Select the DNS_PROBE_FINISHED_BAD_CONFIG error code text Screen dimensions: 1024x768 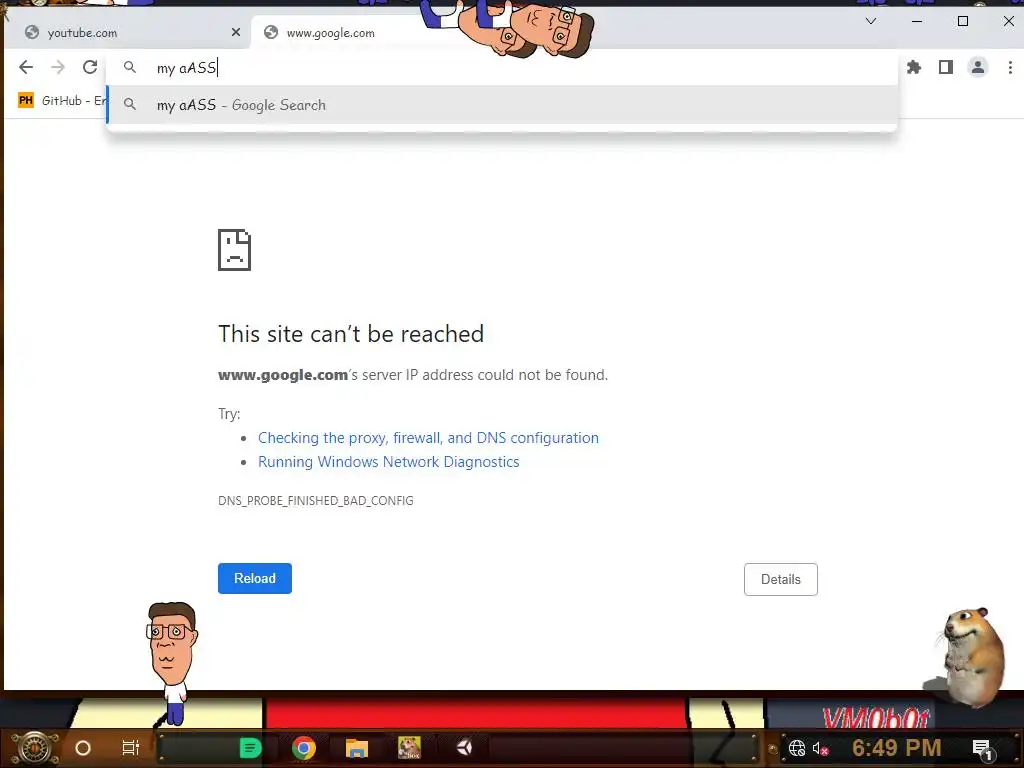[315, 501]
